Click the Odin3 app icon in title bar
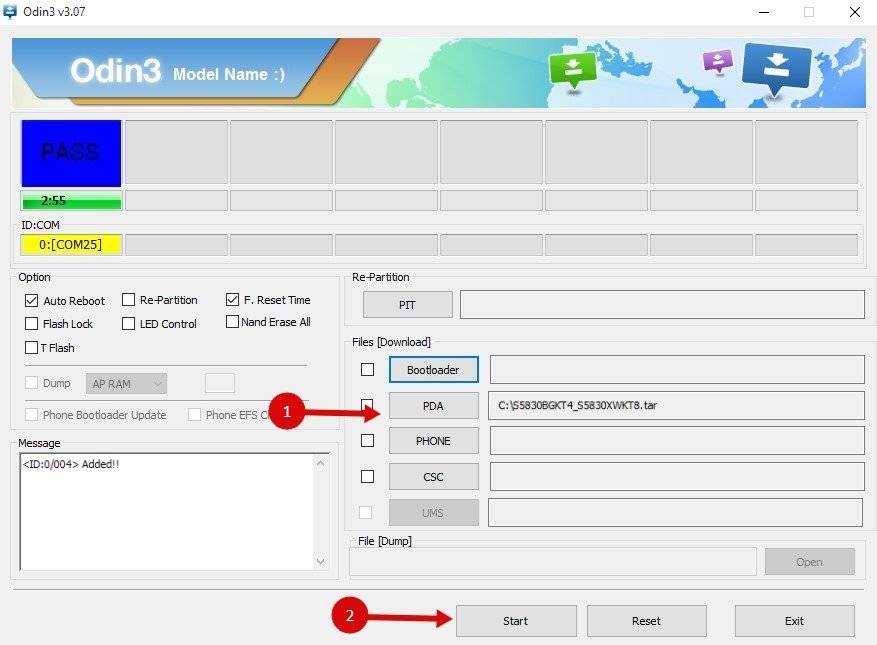Image resolution: width=877 pixels, height=645 pixels. pos(10,12)
